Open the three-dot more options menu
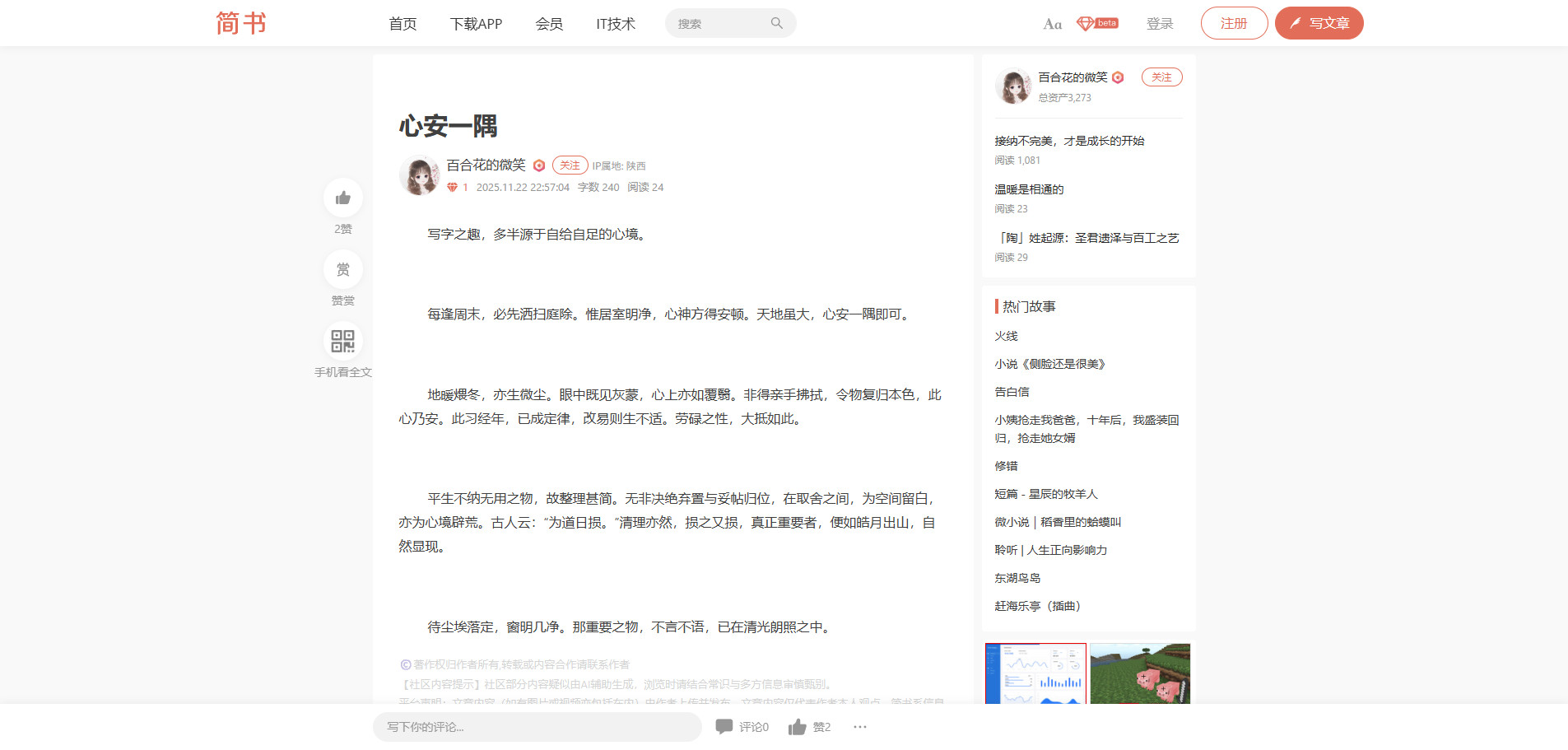 click(x=860, y=727)
